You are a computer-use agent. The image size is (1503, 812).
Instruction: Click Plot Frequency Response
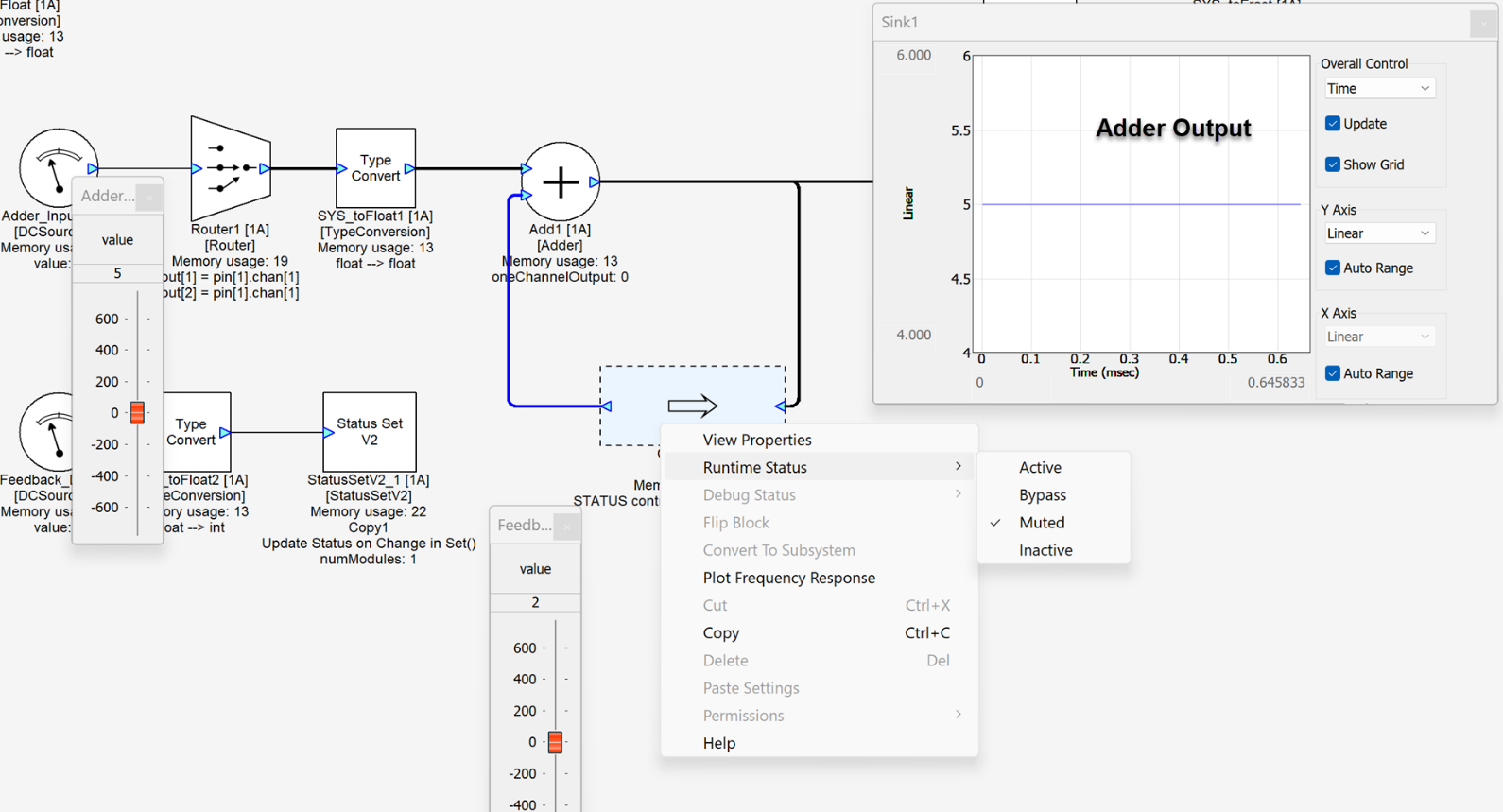788,578
